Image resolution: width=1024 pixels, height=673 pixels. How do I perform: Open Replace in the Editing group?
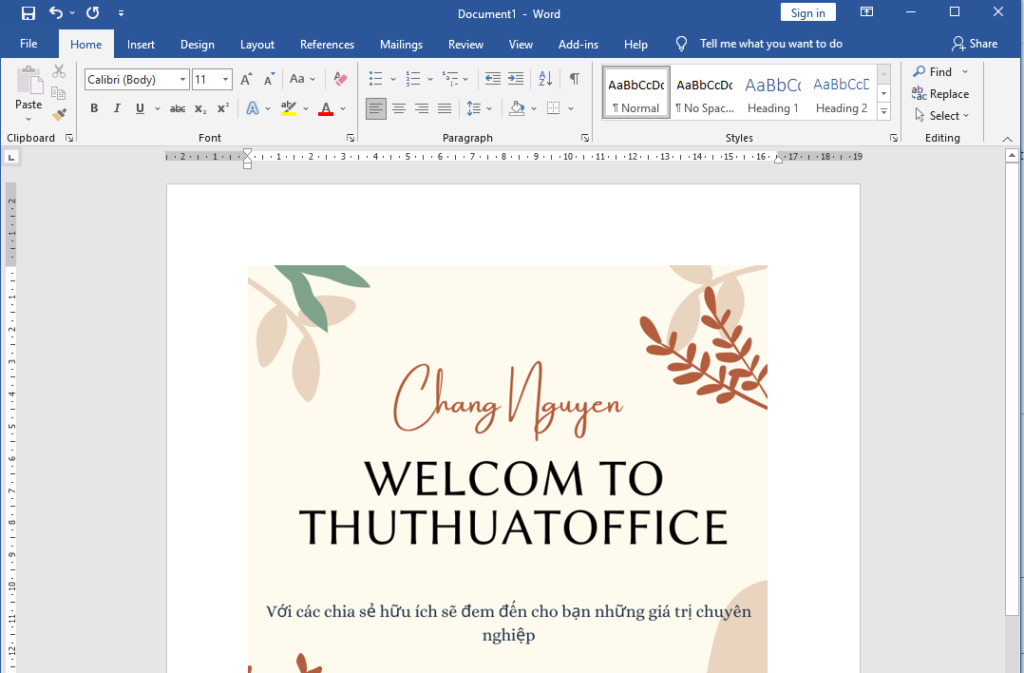pyautogui.click(x=946, y=93)
